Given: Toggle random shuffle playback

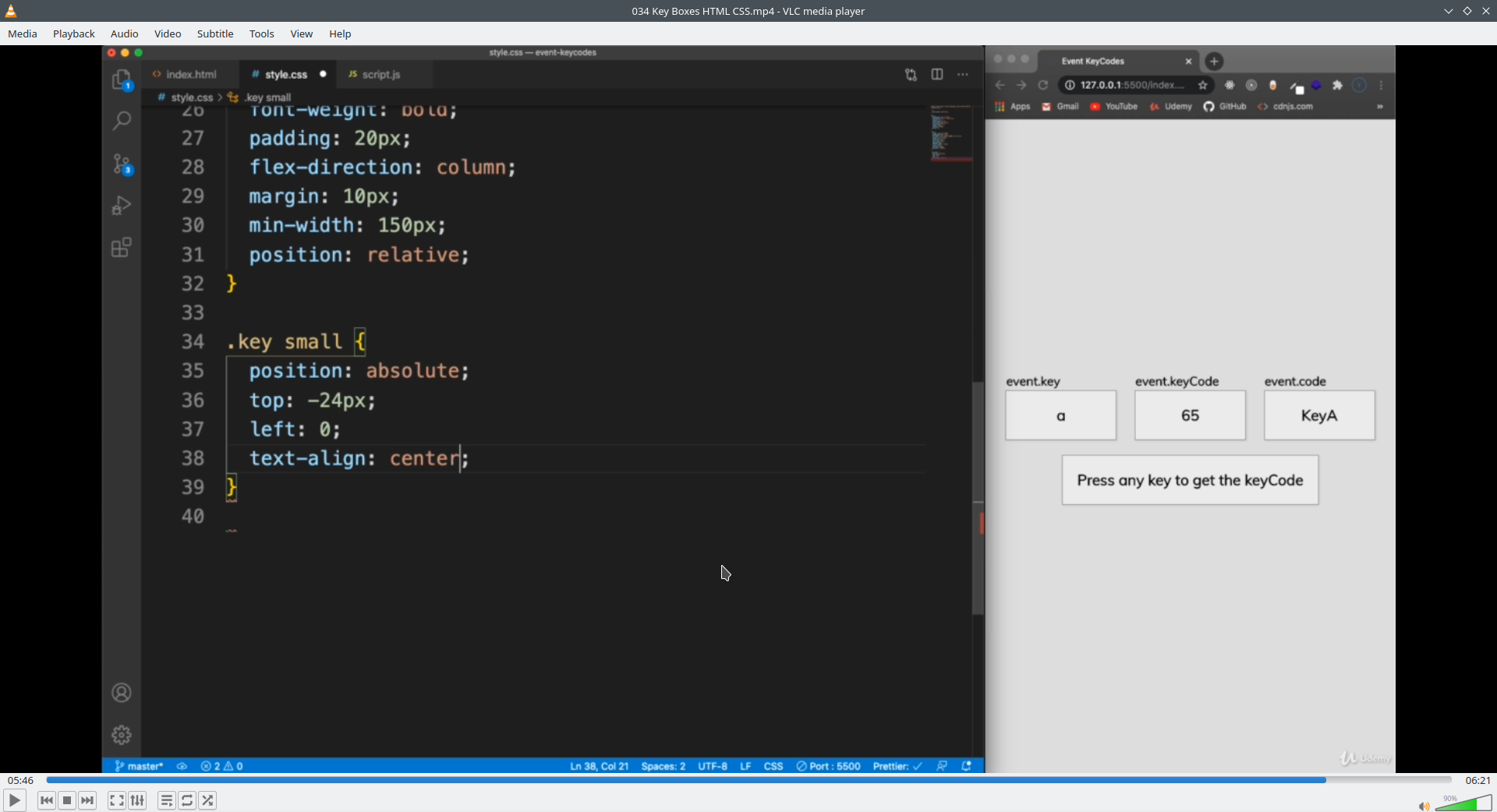Looking at the screenshot, I should pyautogui.click(x=207, y=800).
